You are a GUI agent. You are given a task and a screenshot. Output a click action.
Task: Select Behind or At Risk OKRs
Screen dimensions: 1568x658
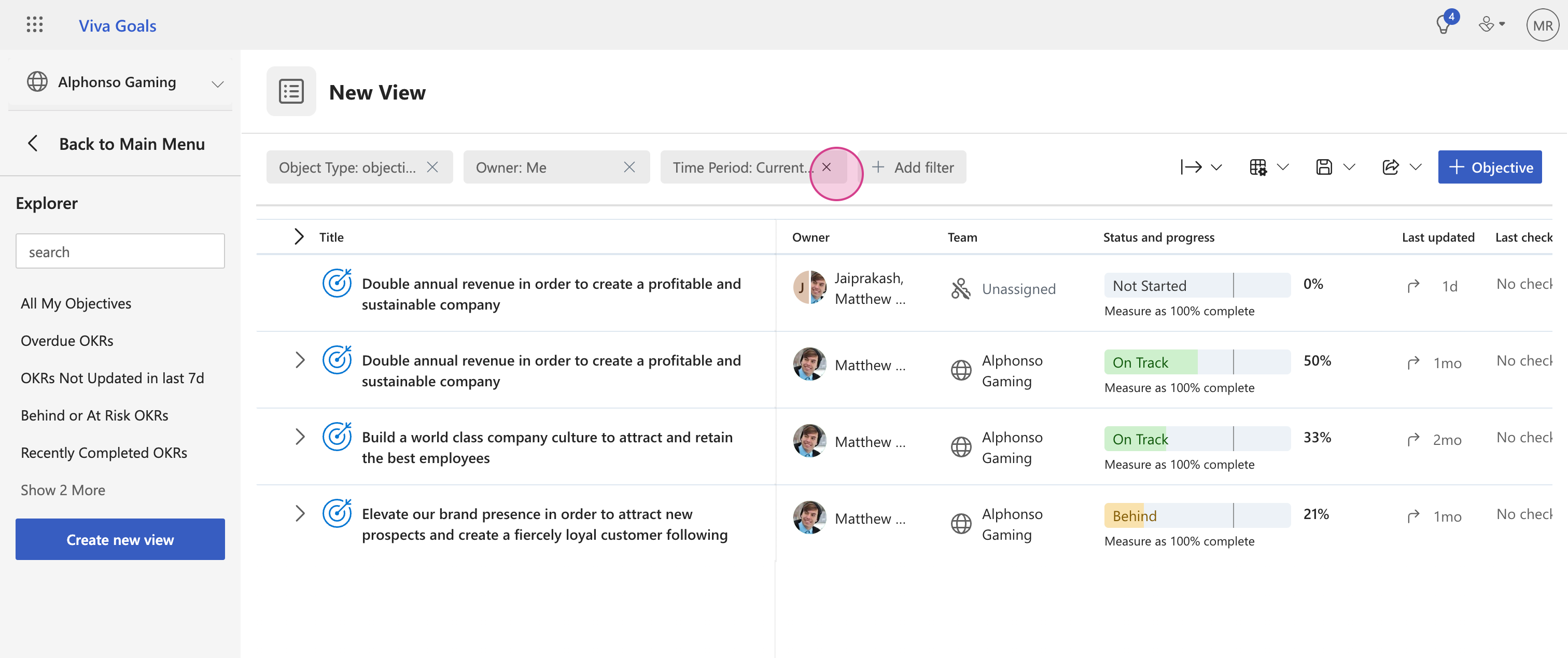click(x=94, y=415)
